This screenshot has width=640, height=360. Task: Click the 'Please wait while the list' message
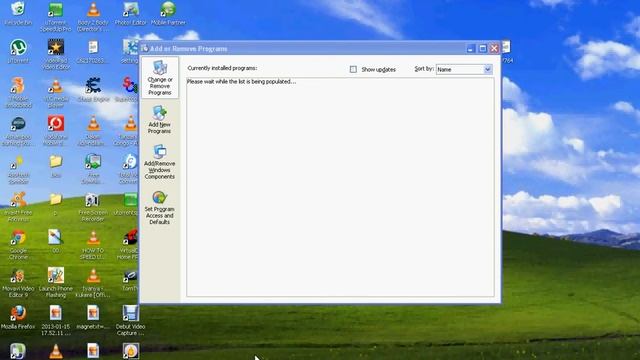241,82
